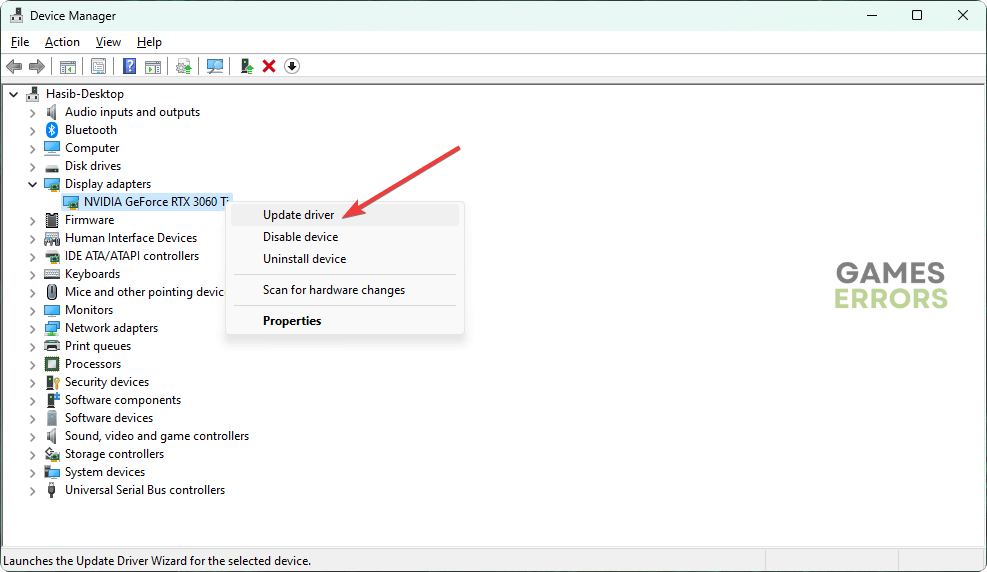Viewport: 987px width, 572px height.
Task: Choose Update driver from context menu
Action: pyautogui.click(x=298, y=215)
